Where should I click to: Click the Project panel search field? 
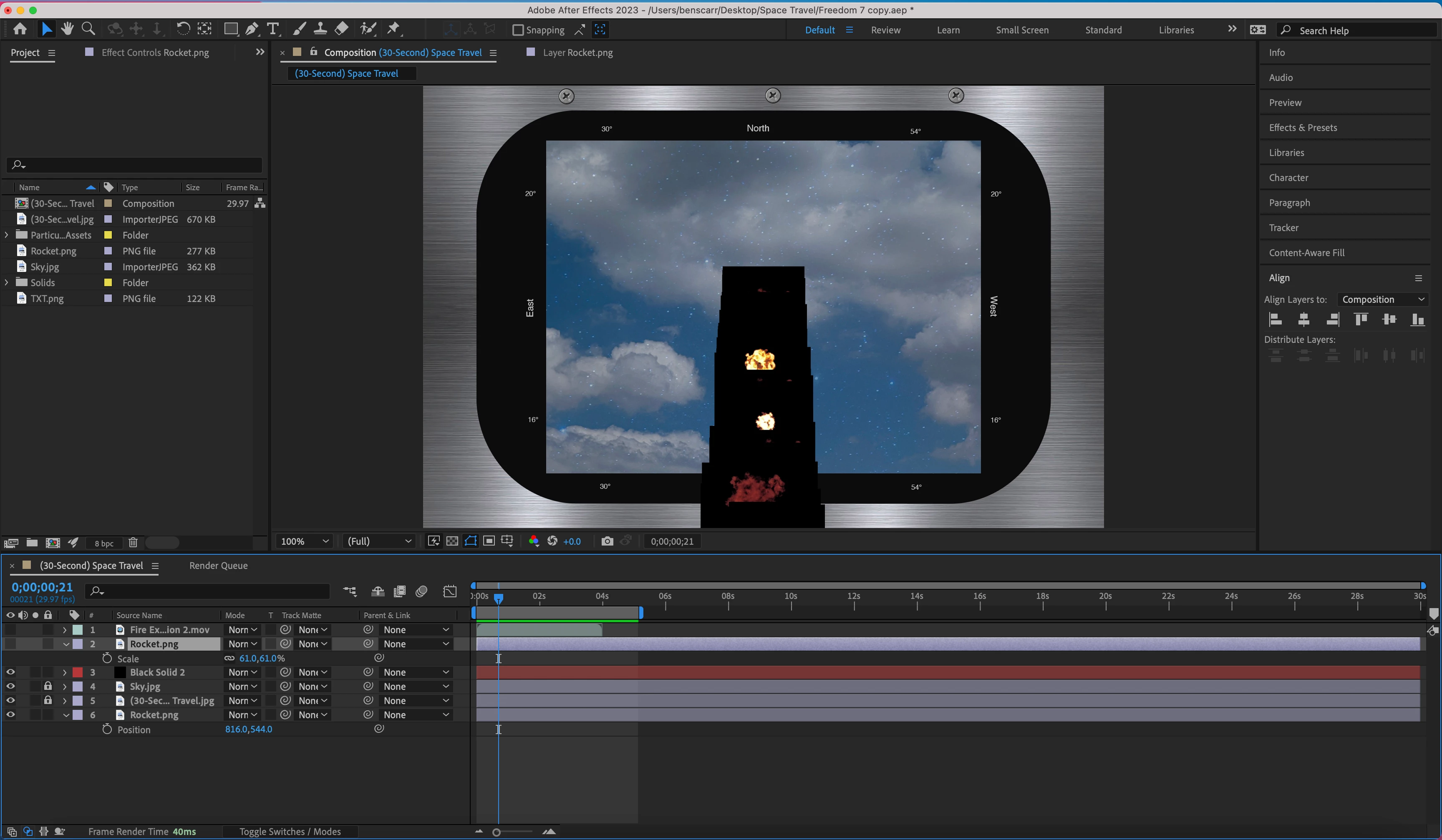(137, 165)
